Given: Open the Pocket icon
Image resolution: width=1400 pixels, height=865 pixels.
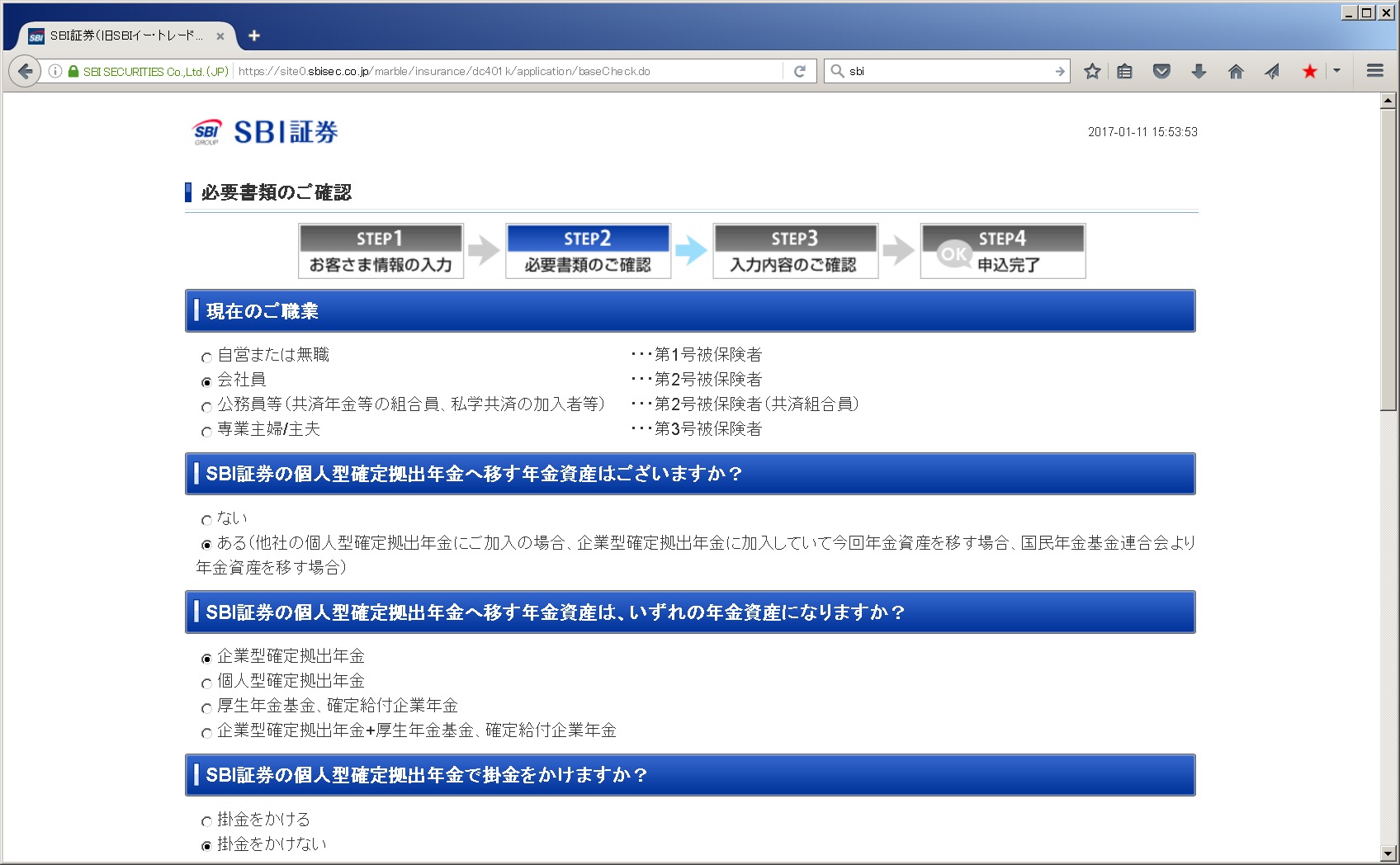Looking at the screenshot, I should [1161, 71].
